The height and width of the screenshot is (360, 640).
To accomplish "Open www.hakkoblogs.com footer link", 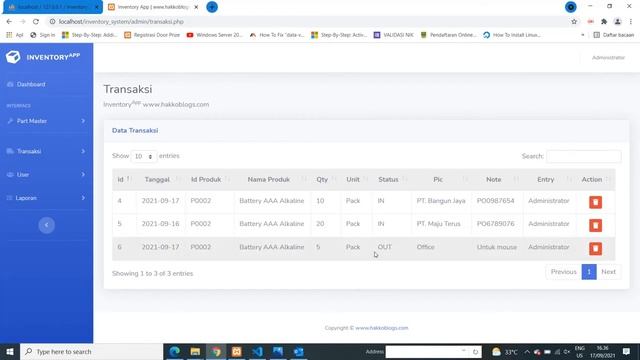I will point(382,328).
